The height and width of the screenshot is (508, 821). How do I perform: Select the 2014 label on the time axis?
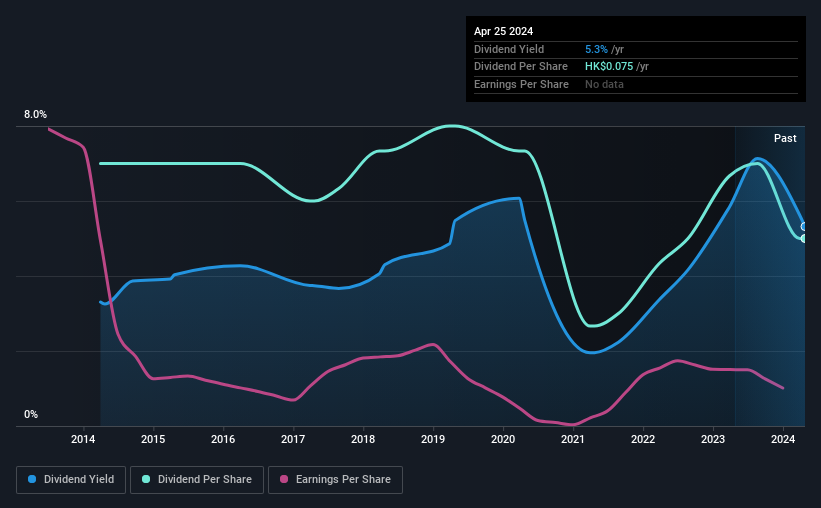click(x=83, y=439)
